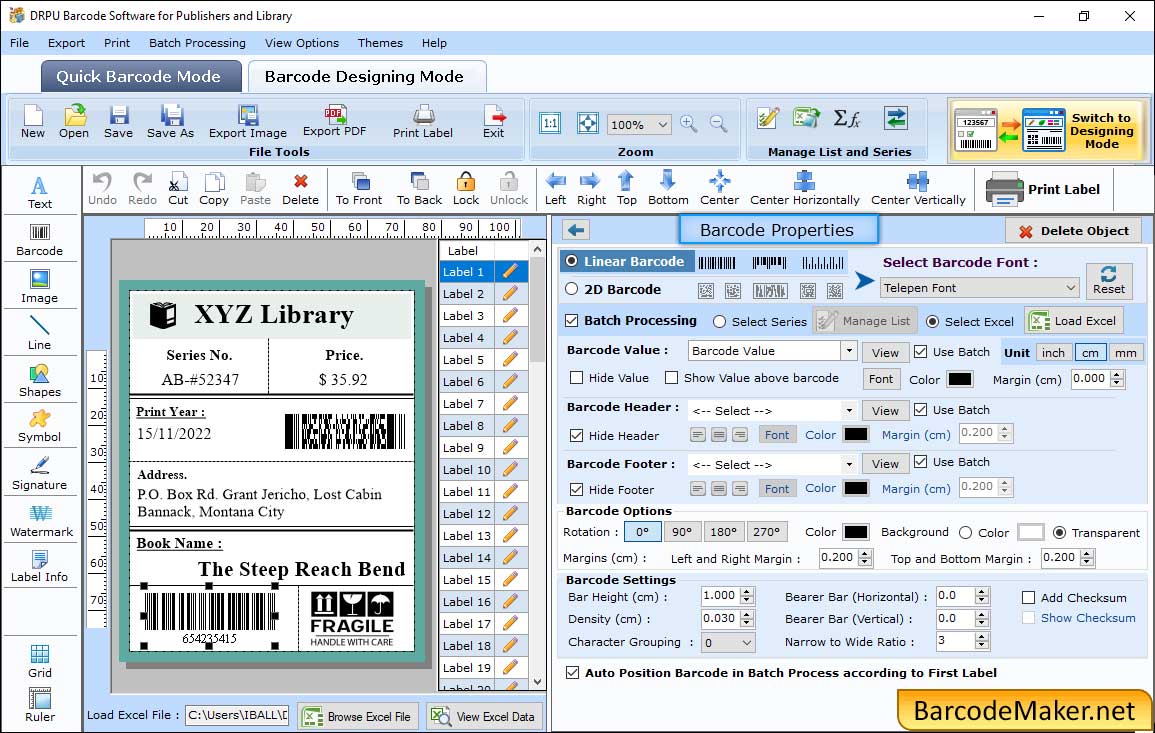Edit Label 1 with pencil icon
1155x733 pixels.
point(510,271)
